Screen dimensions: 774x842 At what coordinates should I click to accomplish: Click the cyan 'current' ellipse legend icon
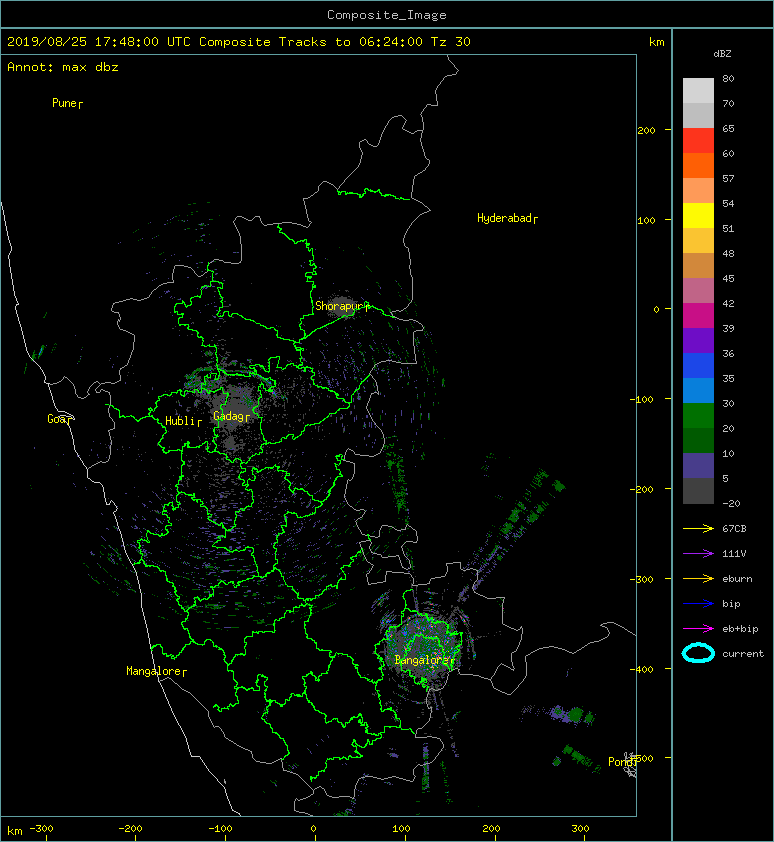[698, 653]
